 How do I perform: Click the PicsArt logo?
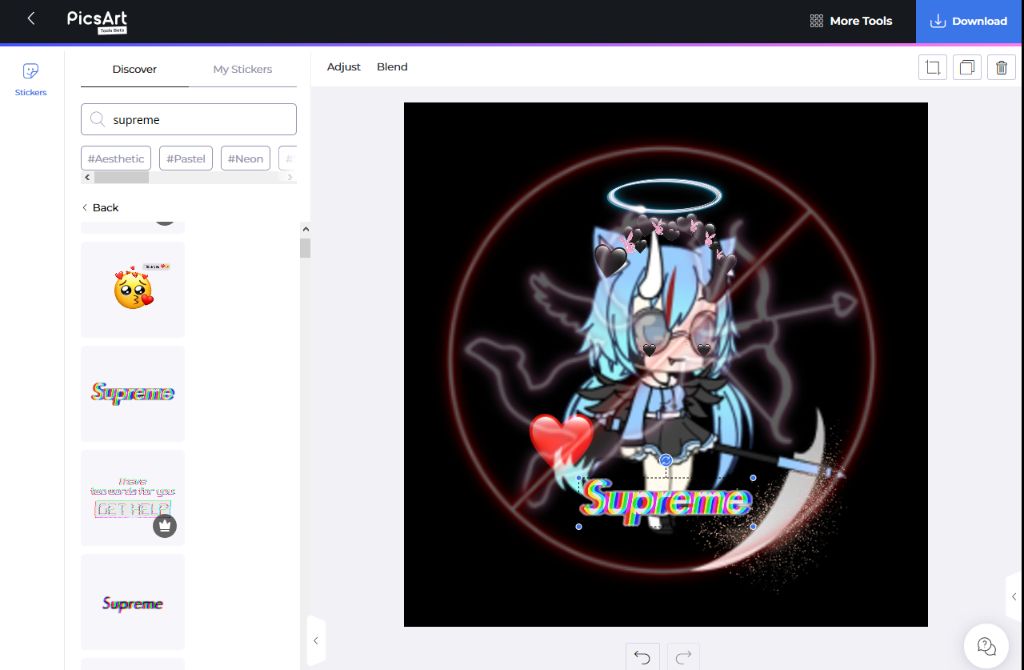point(97,21)
